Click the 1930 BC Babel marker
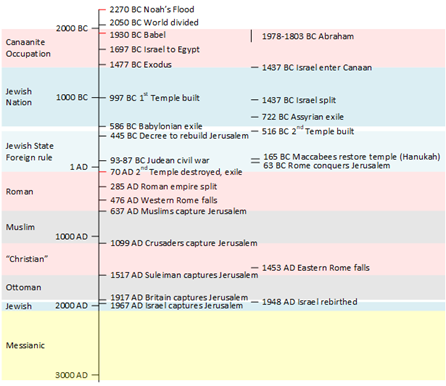The width and height of the screenshot is (446, 386). 138,35
